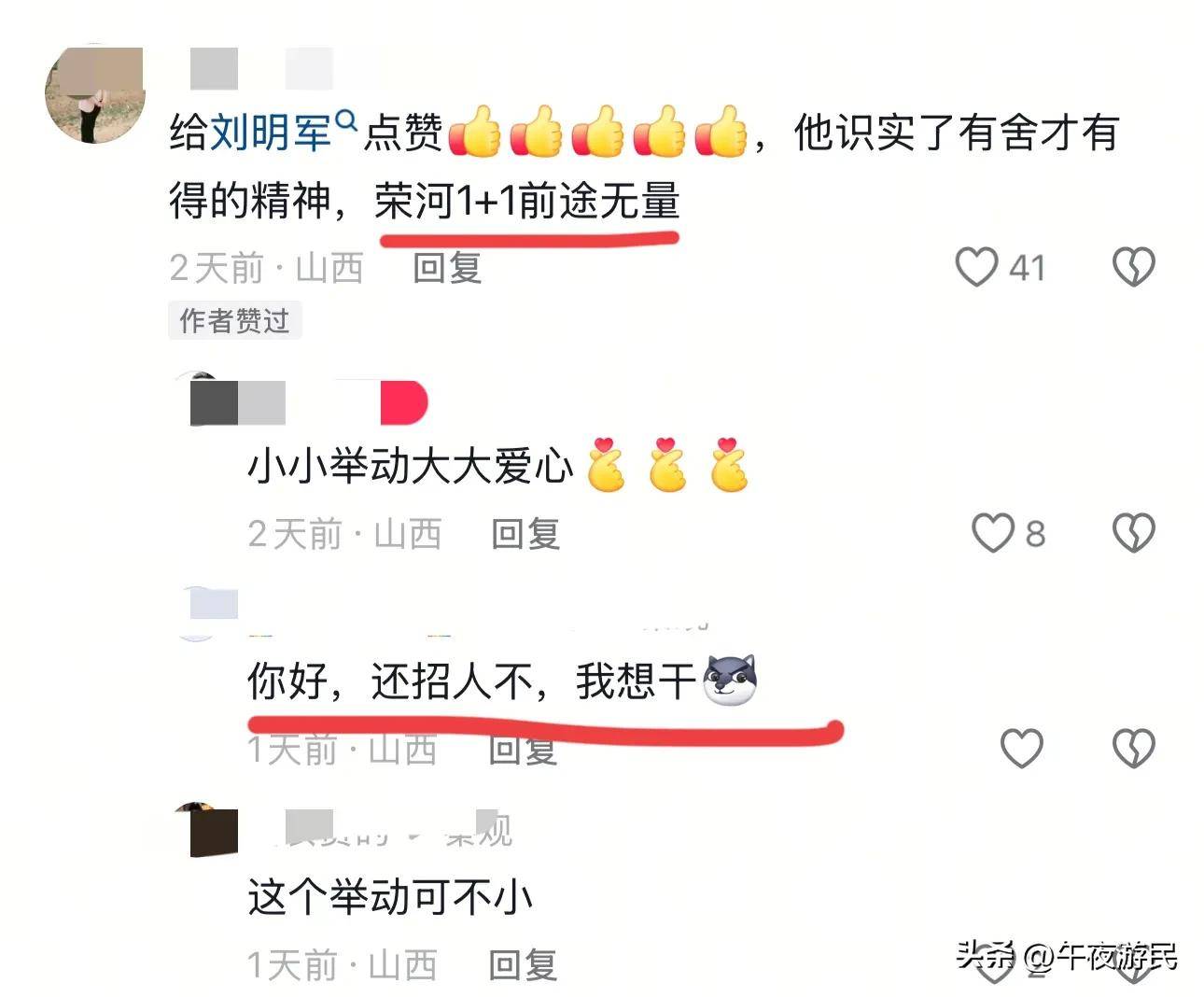Tap the dog emoji after 我想干
This screenshot has width=1204, height=997.
(x=730, y=680)
